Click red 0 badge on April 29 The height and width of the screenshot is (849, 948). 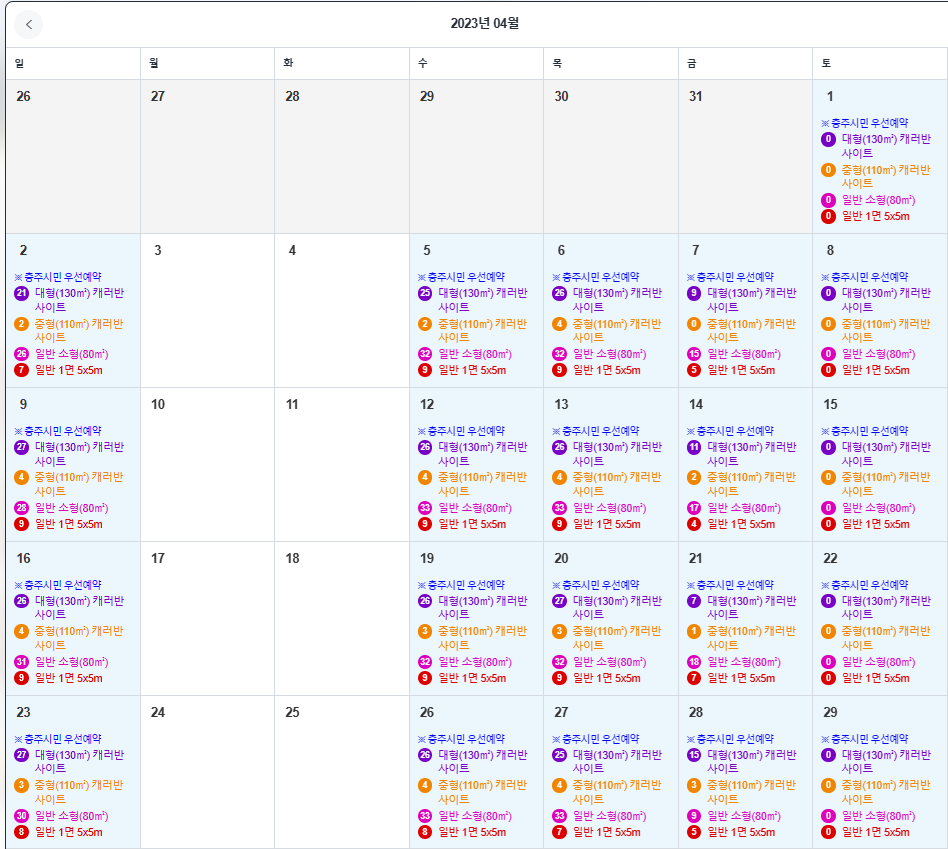[x=828, y=832]
